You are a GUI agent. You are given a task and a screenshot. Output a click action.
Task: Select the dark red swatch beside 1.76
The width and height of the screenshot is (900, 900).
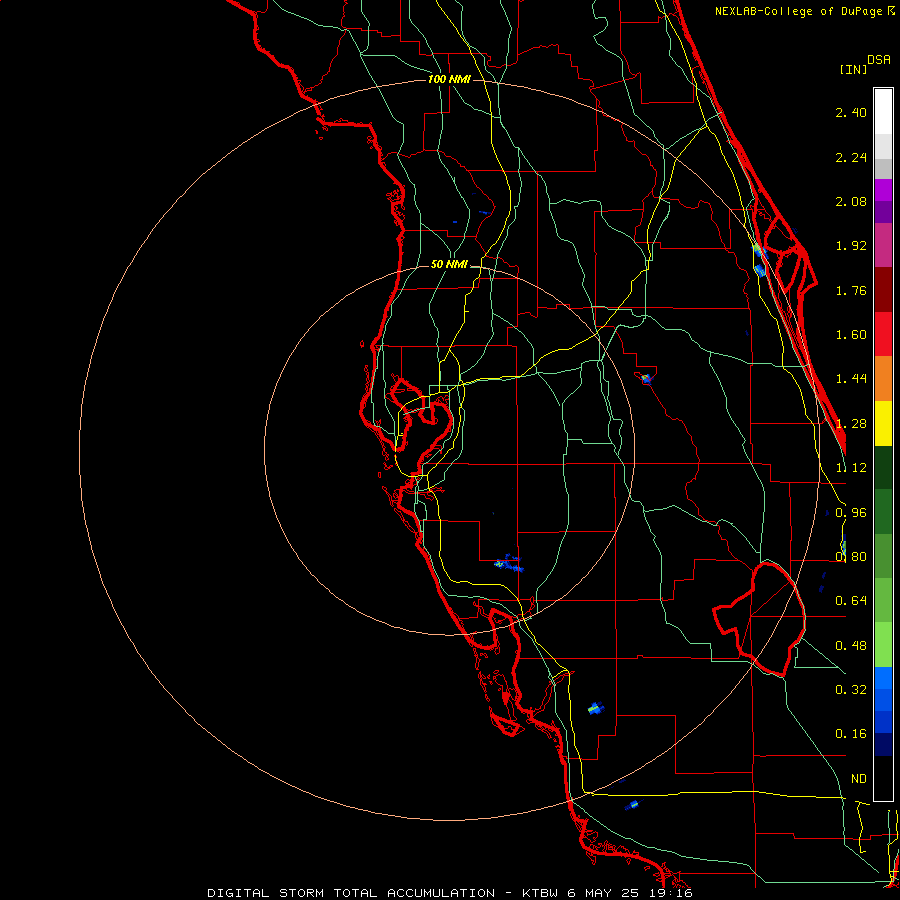coord(883,290)
